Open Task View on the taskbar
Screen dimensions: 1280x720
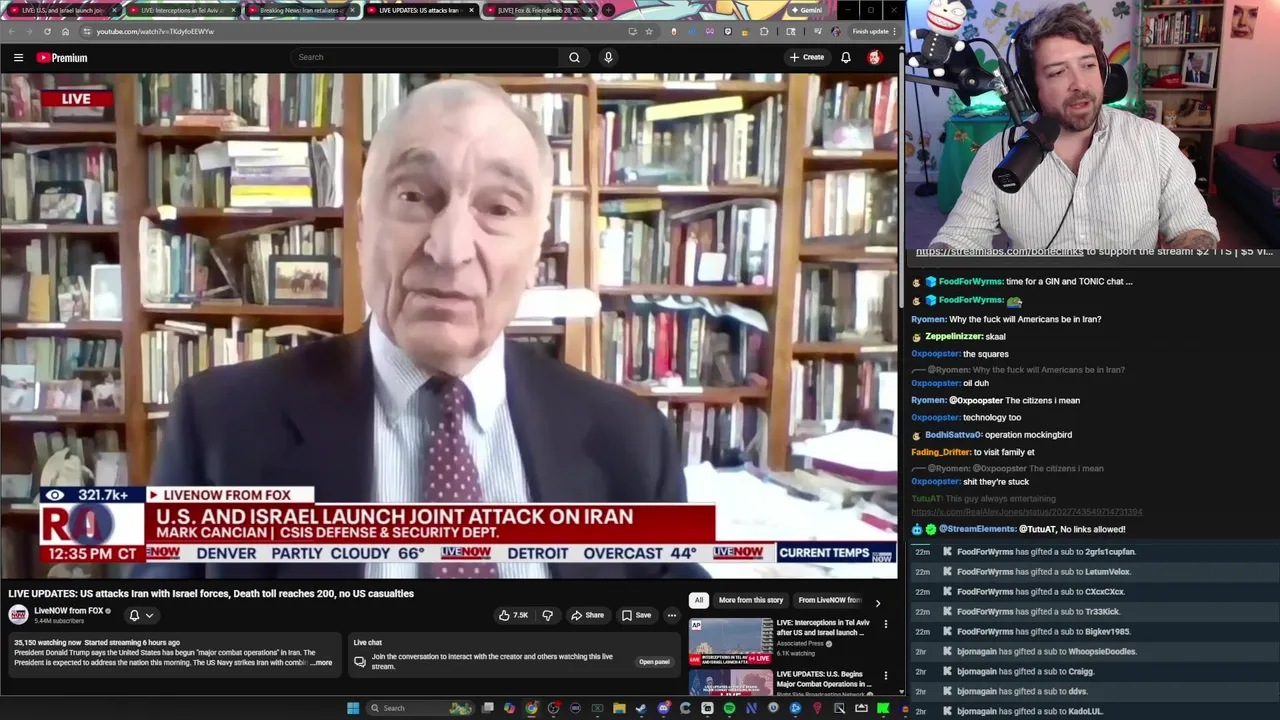(x=487, y=708)
